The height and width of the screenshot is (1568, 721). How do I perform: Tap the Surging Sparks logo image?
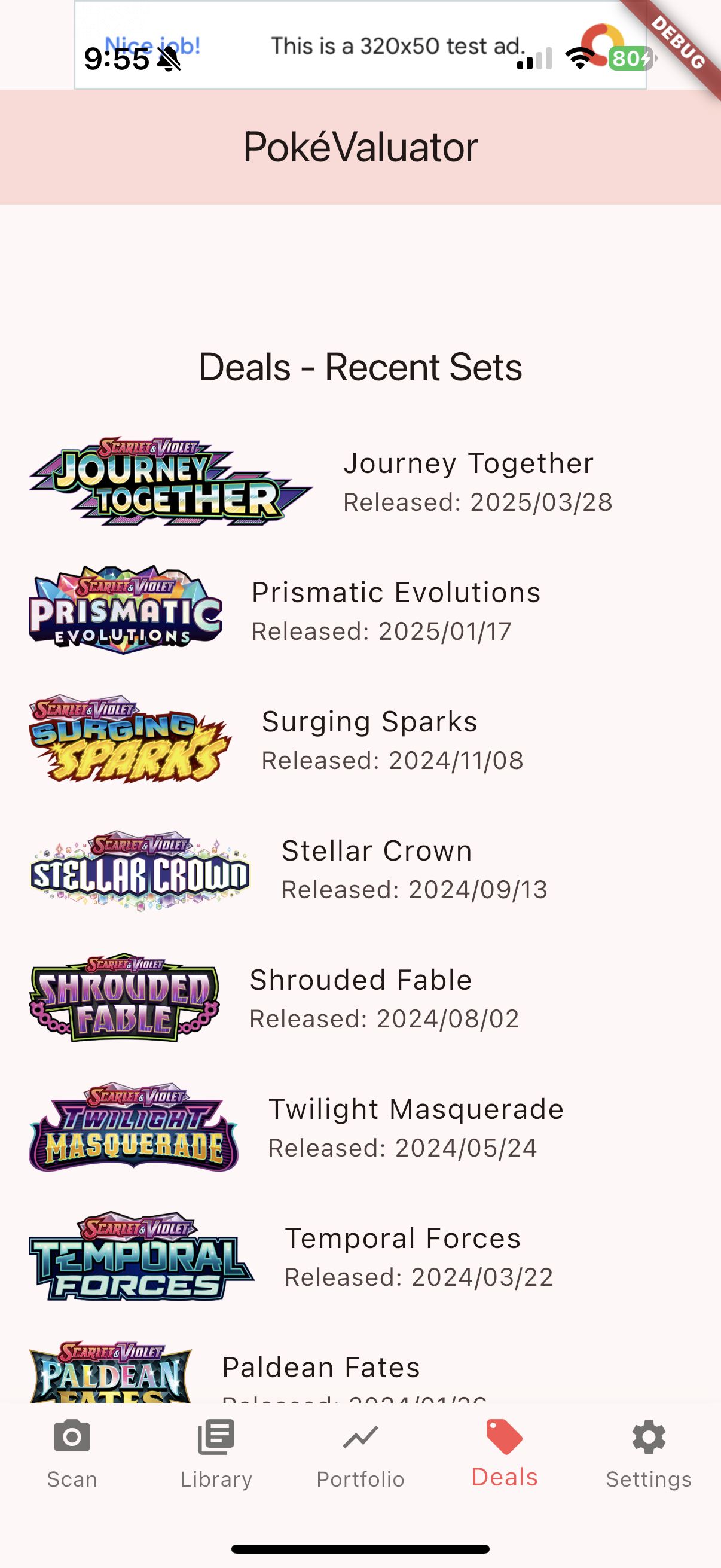point(130,740)
